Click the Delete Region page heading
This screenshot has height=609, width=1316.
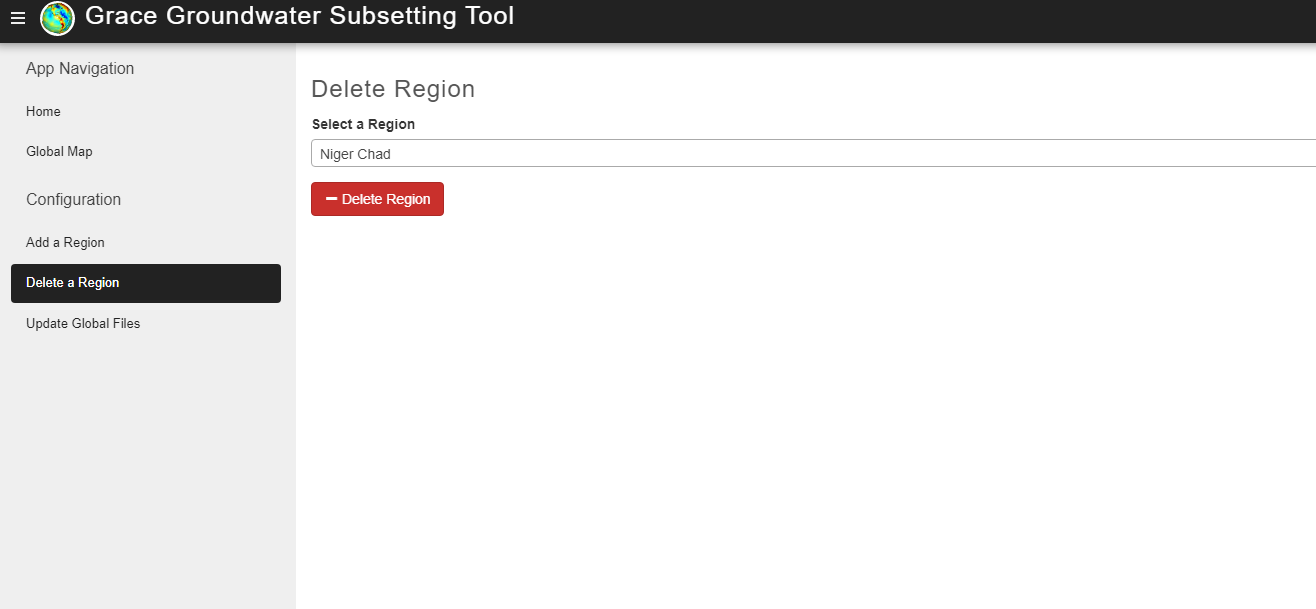393,89
